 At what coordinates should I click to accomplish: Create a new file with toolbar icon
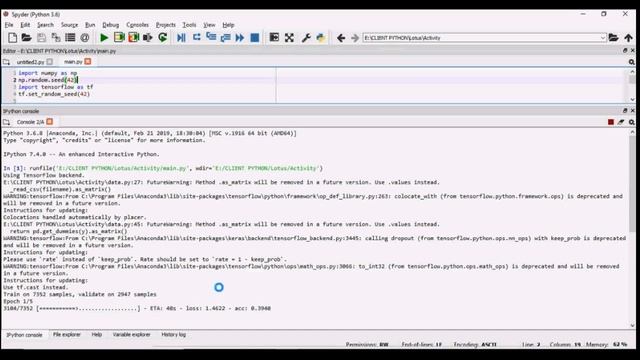(x=13, y=38)
